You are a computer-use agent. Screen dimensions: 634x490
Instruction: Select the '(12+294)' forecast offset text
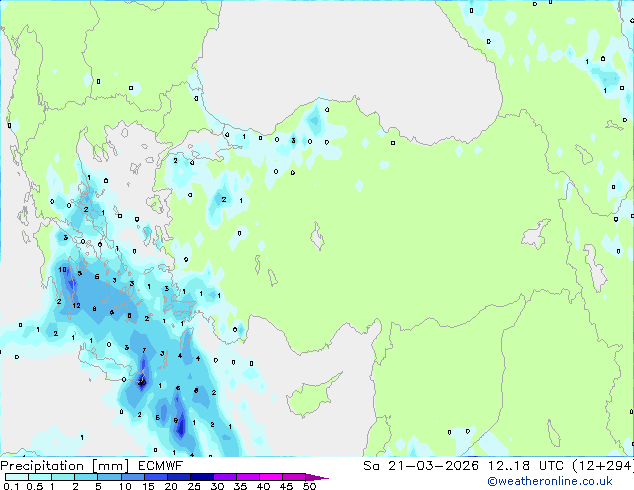coord(603,466)
